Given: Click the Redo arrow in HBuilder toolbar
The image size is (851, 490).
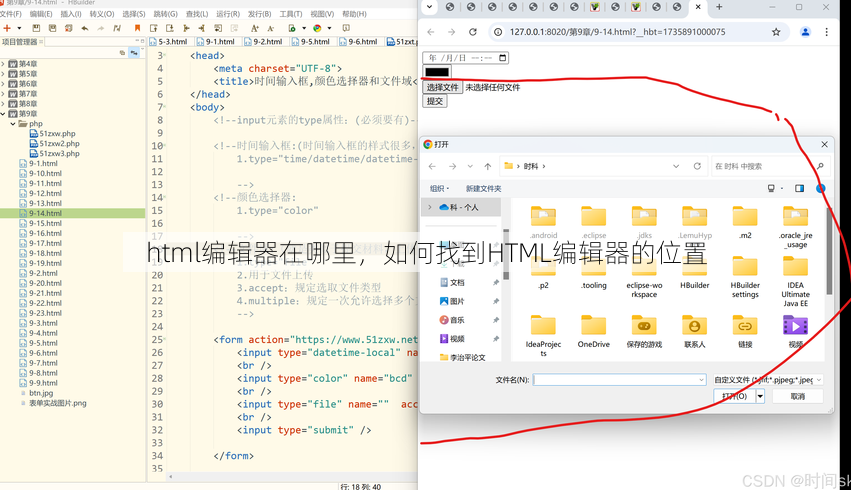Looking at the screenshot, I should [x=100, y=28].
